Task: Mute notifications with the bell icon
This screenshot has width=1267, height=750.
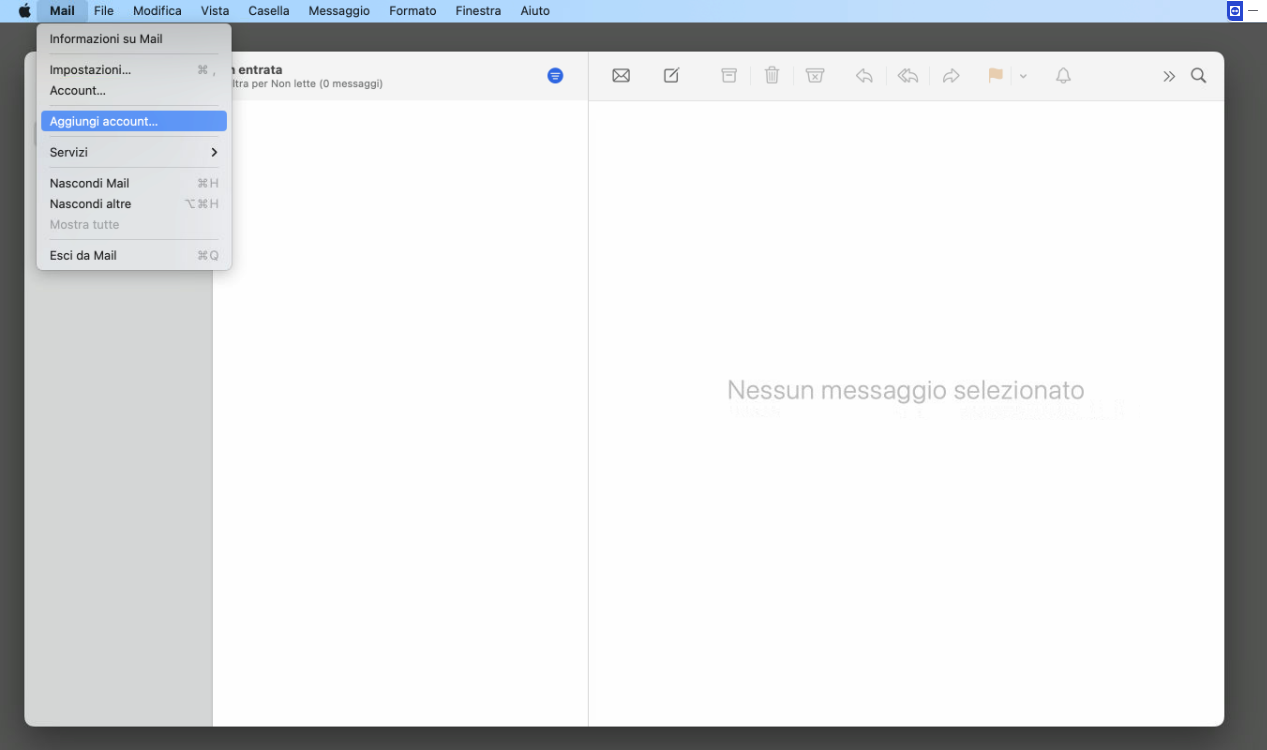Action: [1063, 76]
